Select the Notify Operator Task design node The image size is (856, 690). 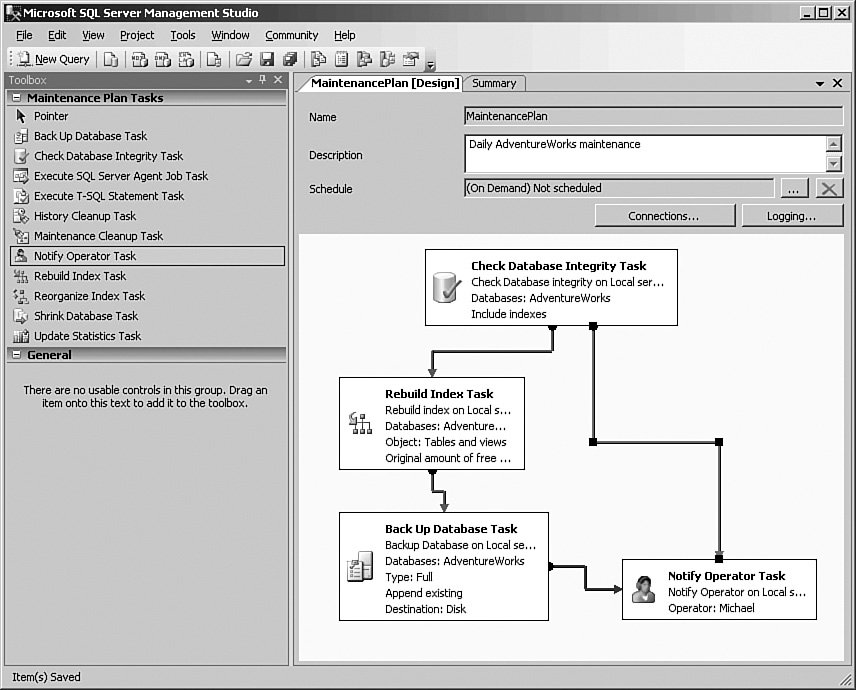tap(720, 590)
